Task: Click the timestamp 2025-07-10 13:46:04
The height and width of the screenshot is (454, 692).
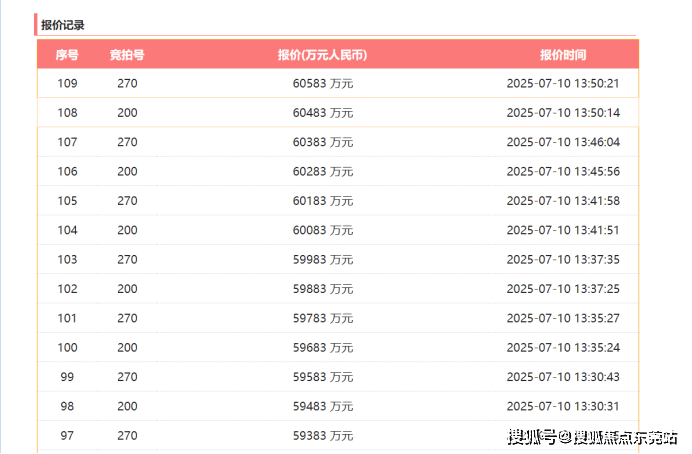Action: (x=563, y=142)
